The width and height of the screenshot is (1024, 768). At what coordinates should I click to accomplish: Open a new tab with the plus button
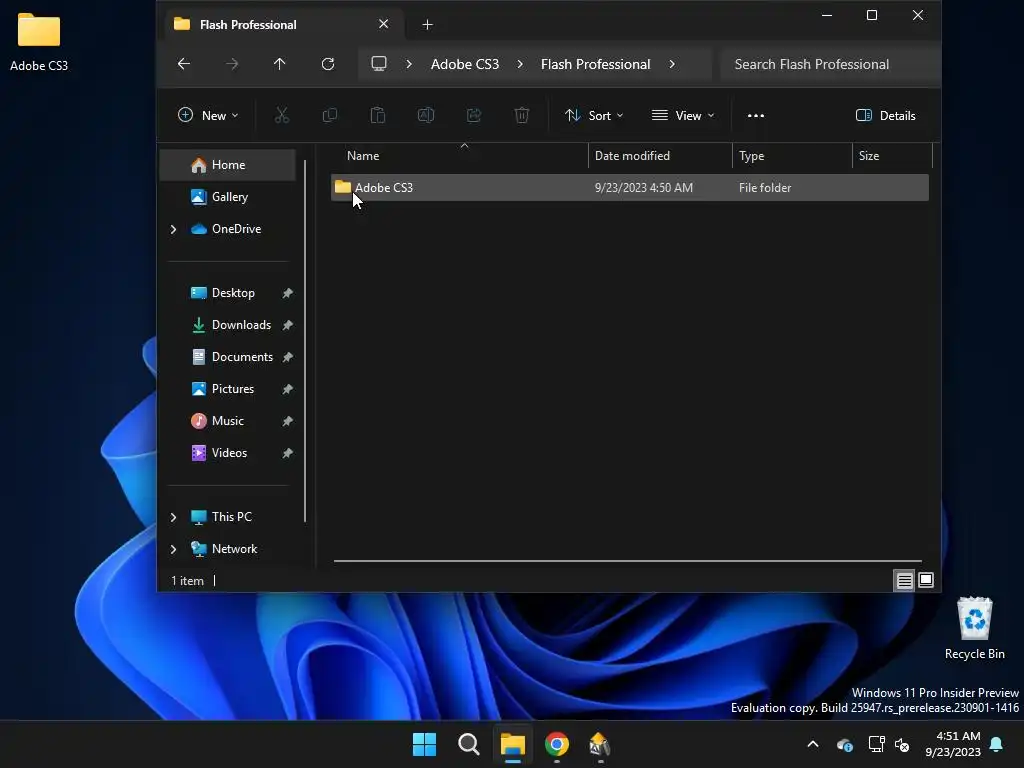point(427,25)
